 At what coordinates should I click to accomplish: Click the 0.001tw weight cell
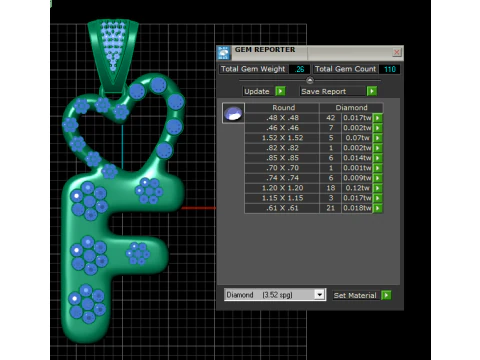tap(357, 168)
